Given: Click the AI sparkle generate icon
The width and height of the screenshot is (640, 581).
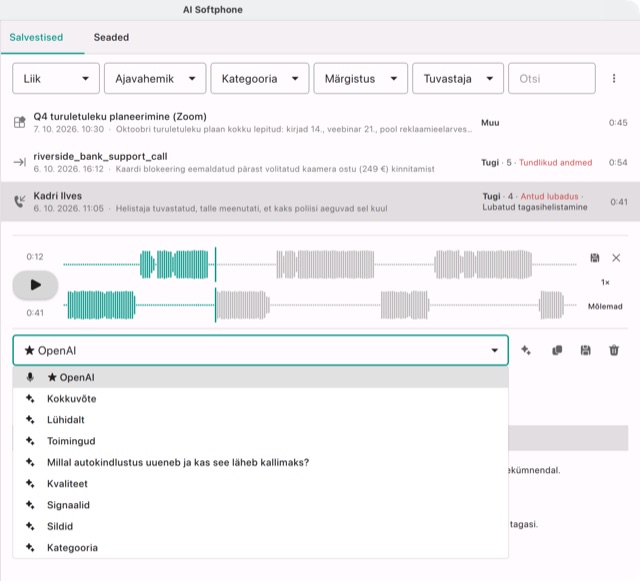Looking at the screenshot, I should [x=526, y=350].
